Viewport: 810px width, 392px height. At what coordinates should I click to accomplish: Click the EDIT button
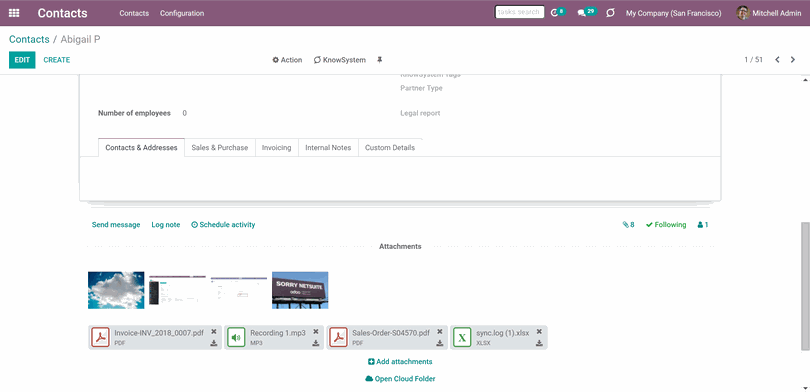click(x=22, y=60)
